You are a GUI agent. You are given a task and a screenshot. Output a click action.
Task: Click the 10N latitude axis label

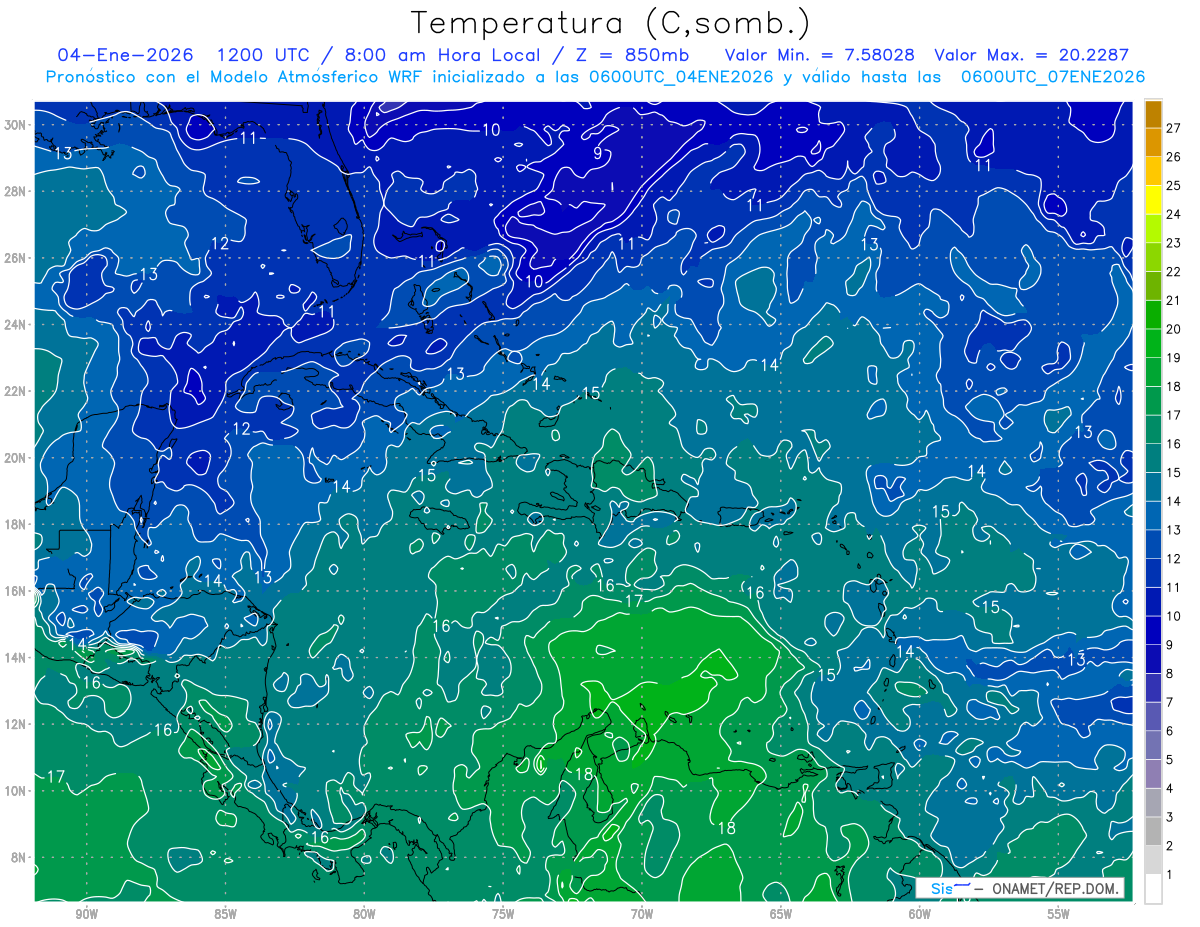point(15,790)
